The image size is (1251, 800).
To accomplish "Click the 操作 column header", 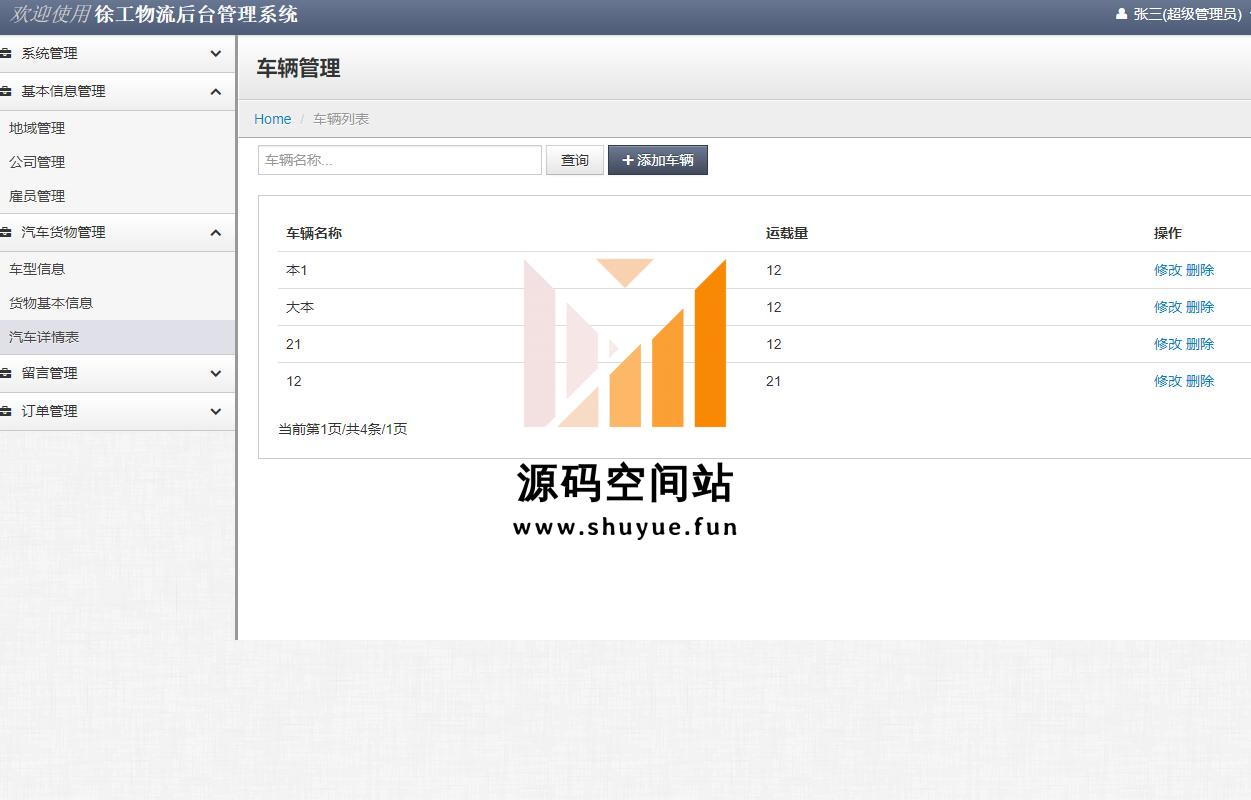I will [x=1168, y=233].
